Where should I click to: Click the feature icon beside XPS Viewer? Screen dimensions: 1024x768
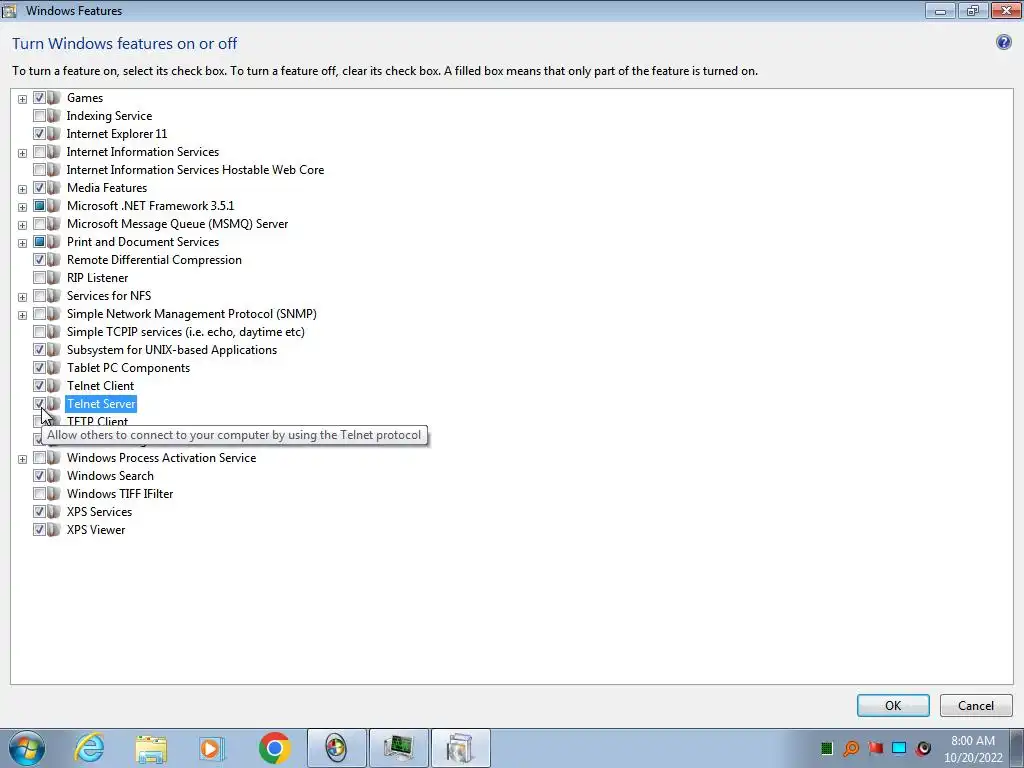[54, 530]
